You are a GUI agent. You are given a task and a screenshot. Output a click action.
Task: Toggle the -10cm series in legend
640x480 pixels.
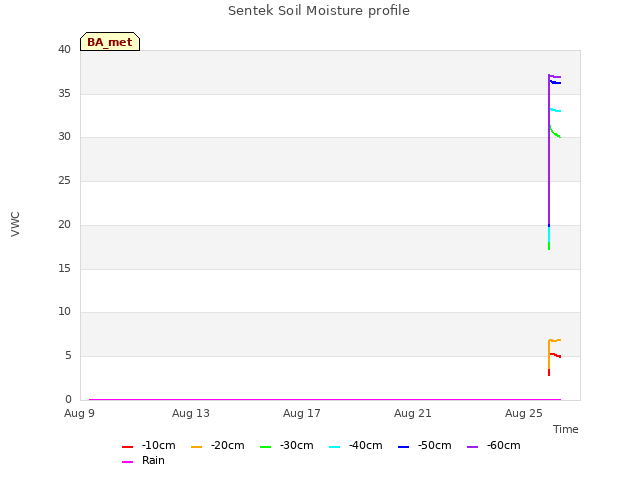pyautogui.click(x=149, y=446)
